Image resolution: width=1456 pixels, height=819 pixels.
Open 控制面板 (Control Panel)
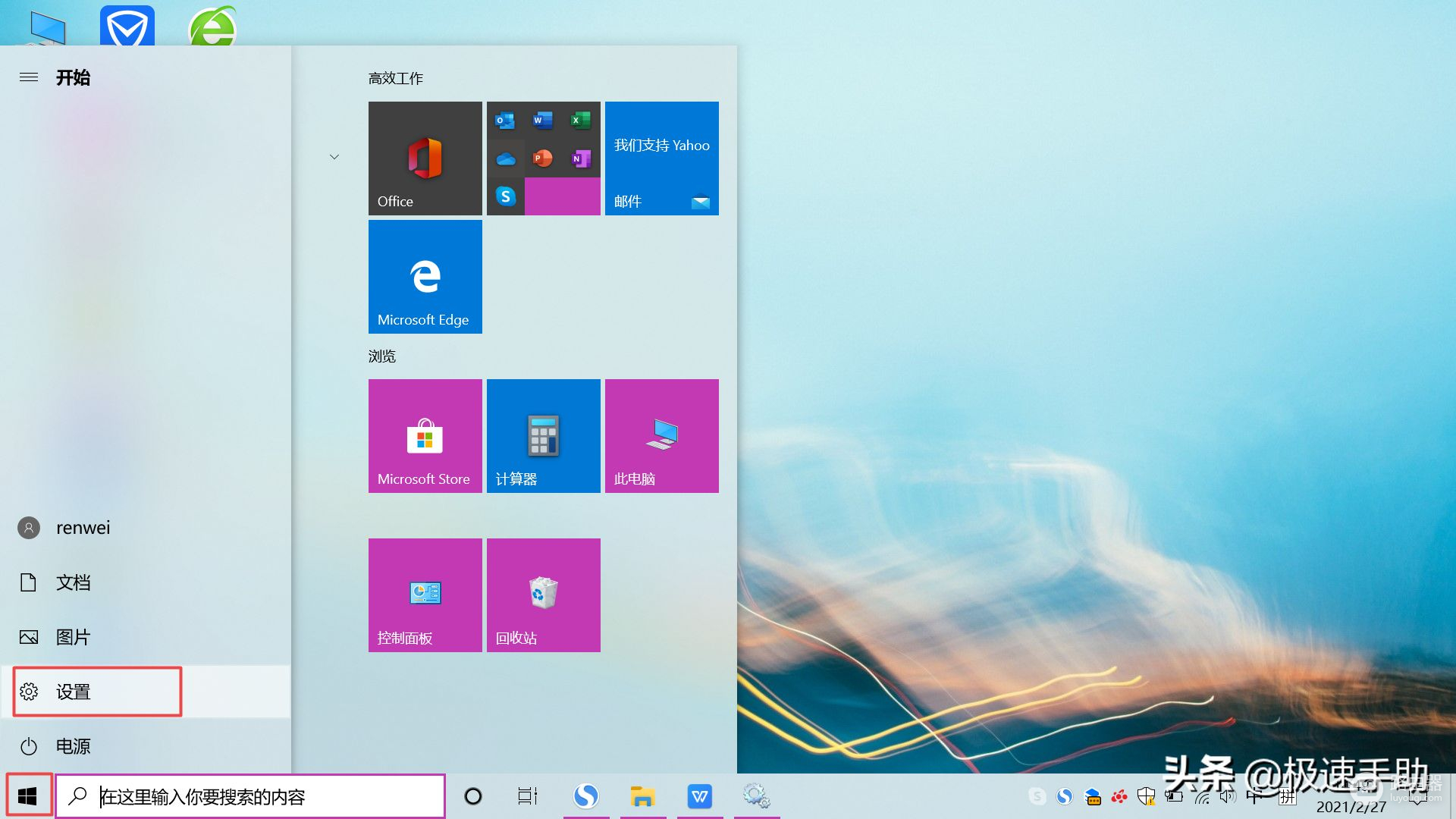click(x=424, y=594)
